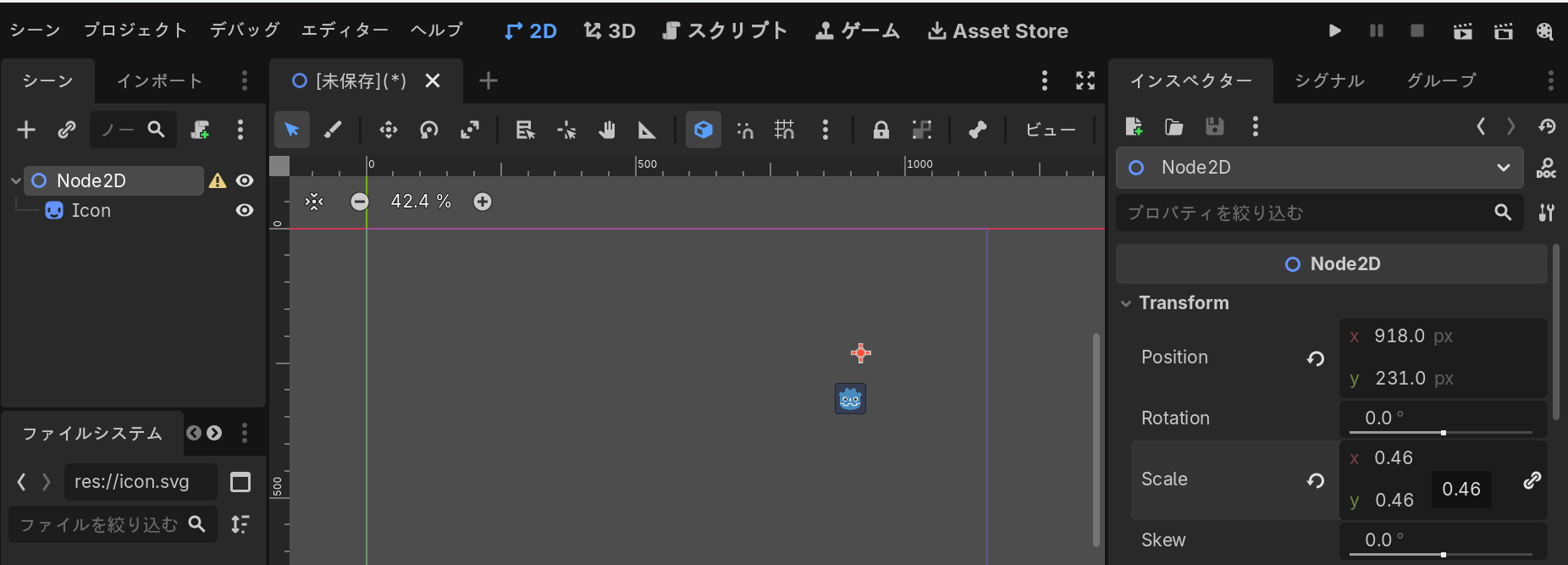Reset the Position property
This screenshot has width=1568, height=565.
click(x=1316, y=358)
